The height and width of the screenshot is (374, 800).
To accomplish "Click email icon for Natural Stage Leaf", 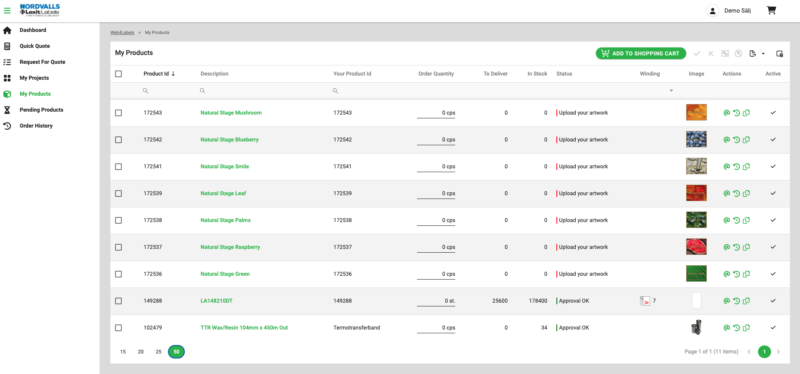I will [x=727, y=193].
